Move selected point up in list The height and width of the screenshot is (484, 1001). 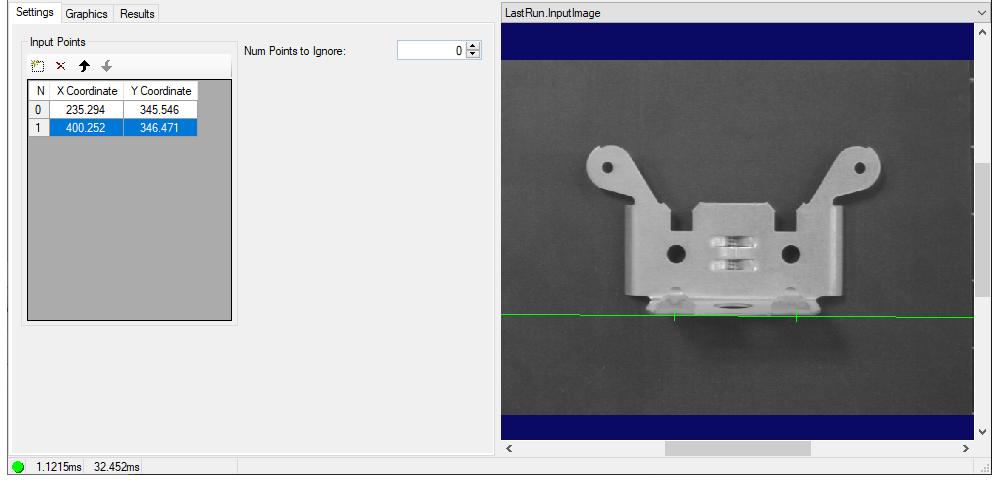[84, 66]
